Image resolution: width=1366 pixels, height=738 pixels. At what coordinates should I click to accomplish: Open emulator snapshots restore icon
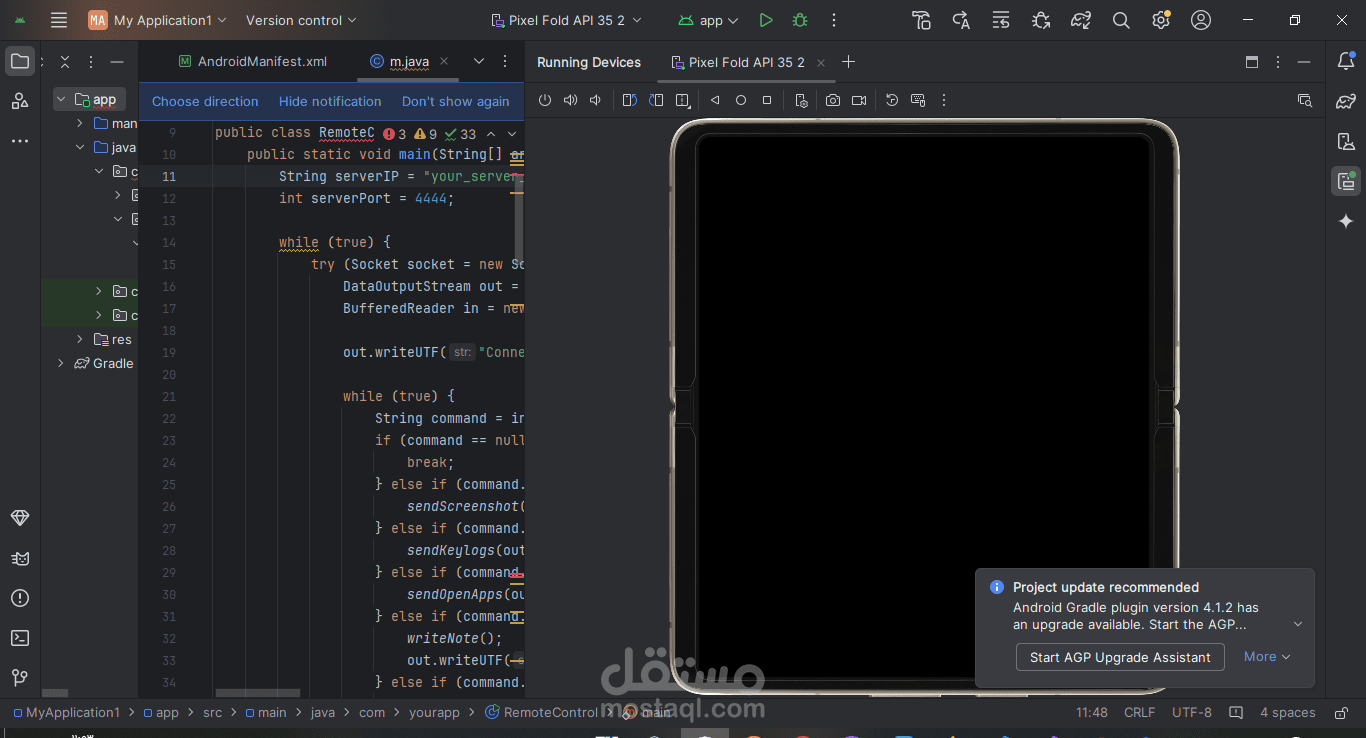pos(892,100)
